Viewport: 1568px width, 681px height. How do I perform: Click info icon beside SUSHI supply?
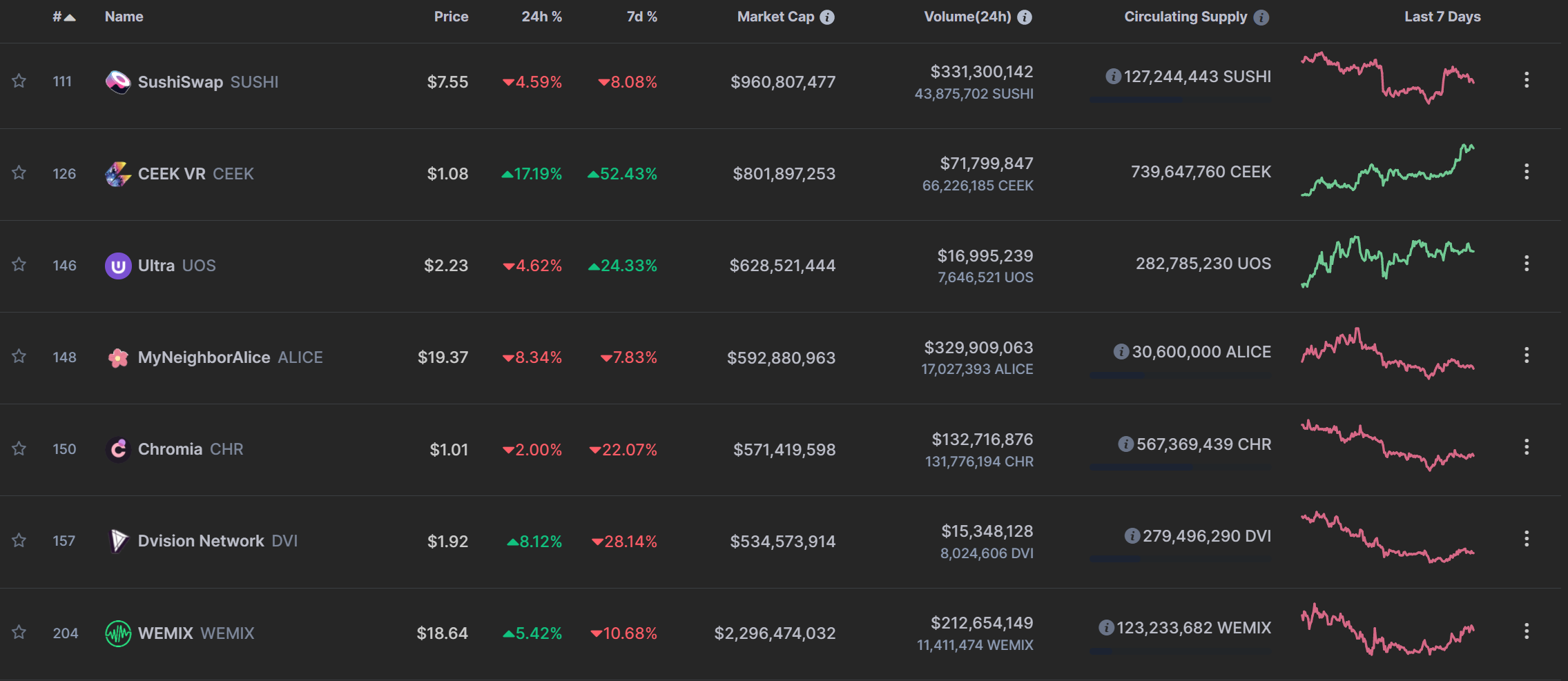pyautogui.click(x=1113, y=77)
